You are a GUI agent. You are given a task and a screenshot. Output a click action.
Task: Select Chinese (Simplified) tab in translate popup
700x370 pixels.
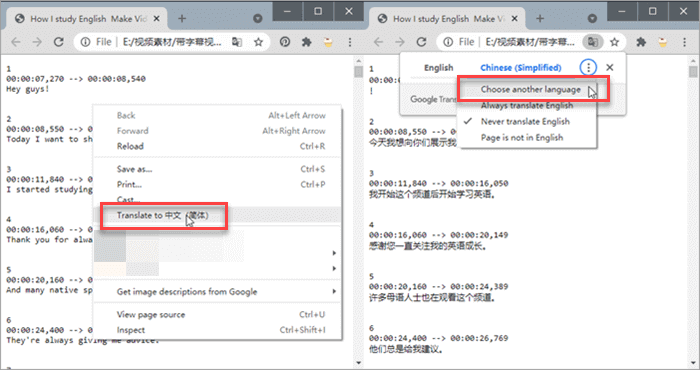(x=521, y=68)
